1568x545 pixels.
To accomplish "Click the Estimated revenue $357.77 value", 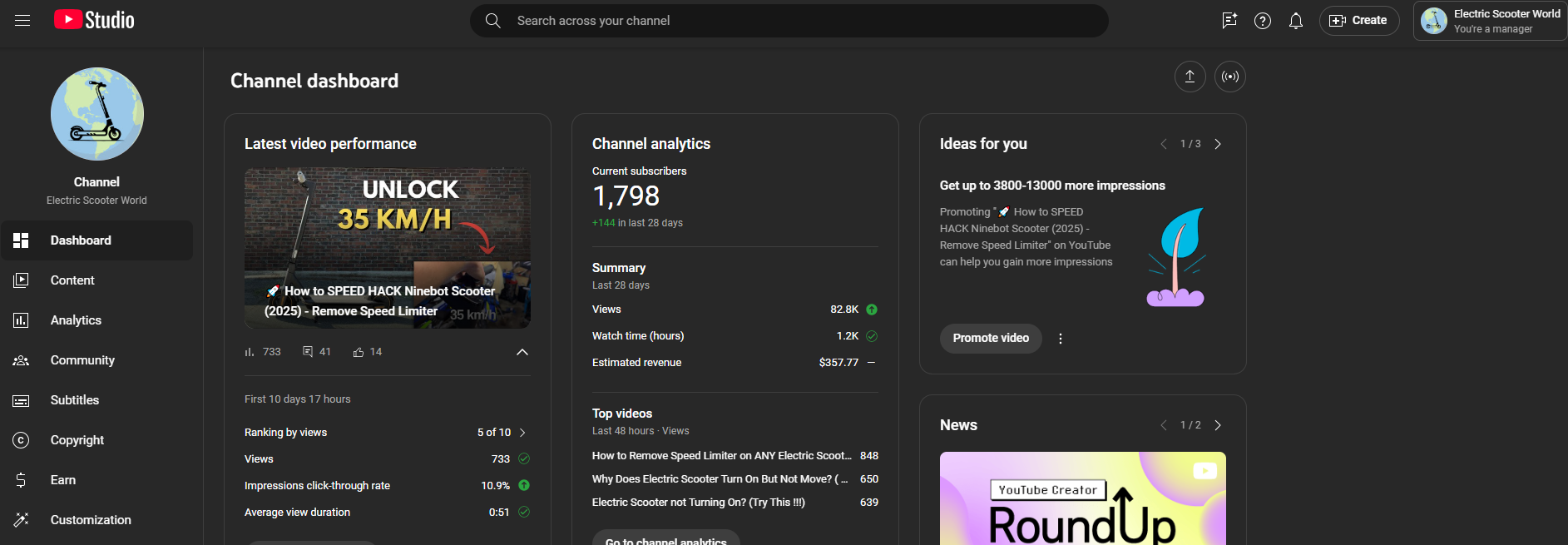I will [838, 363].
